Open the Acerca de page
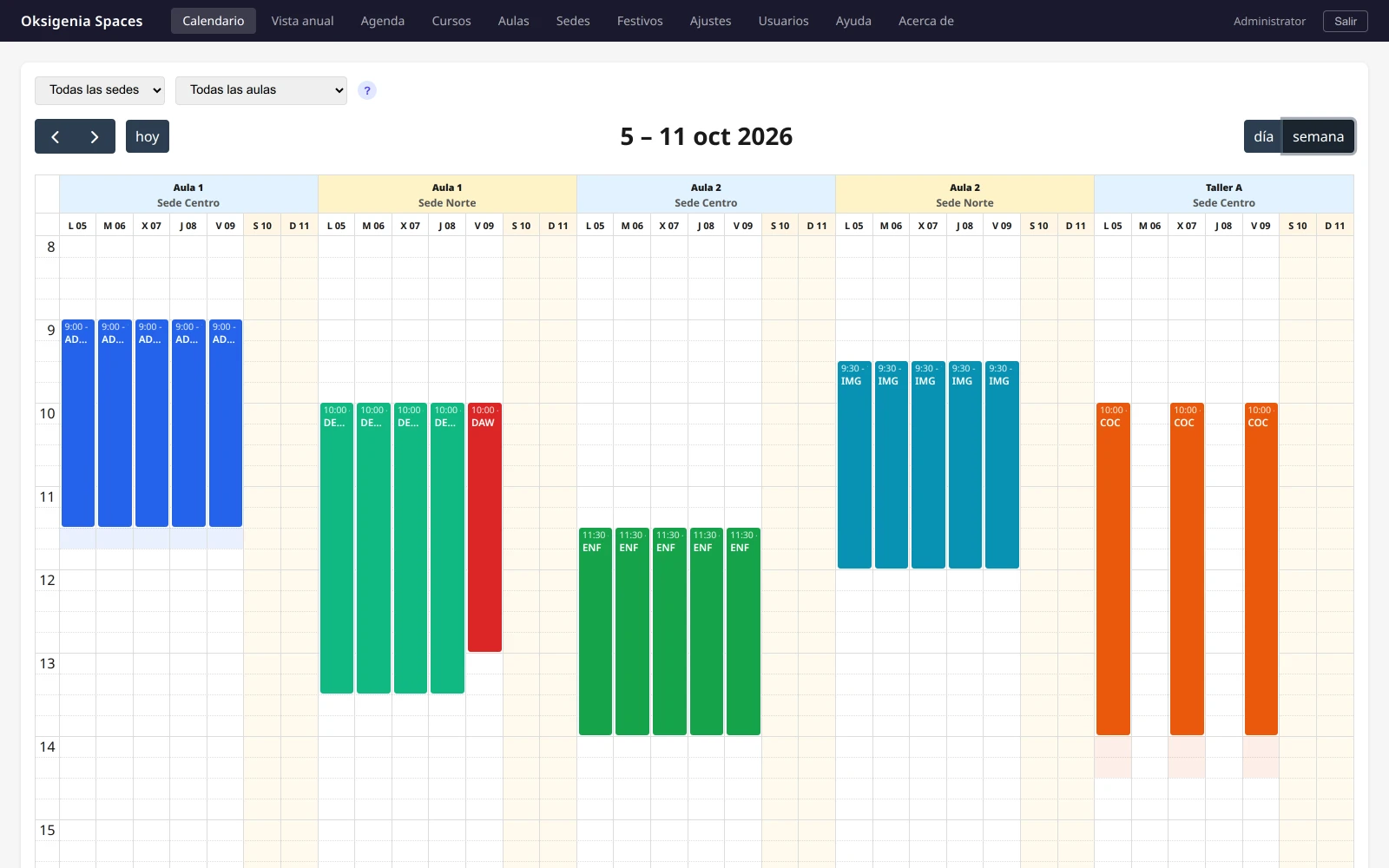This screenshot has height=868, width=1389. pos(926,21)
